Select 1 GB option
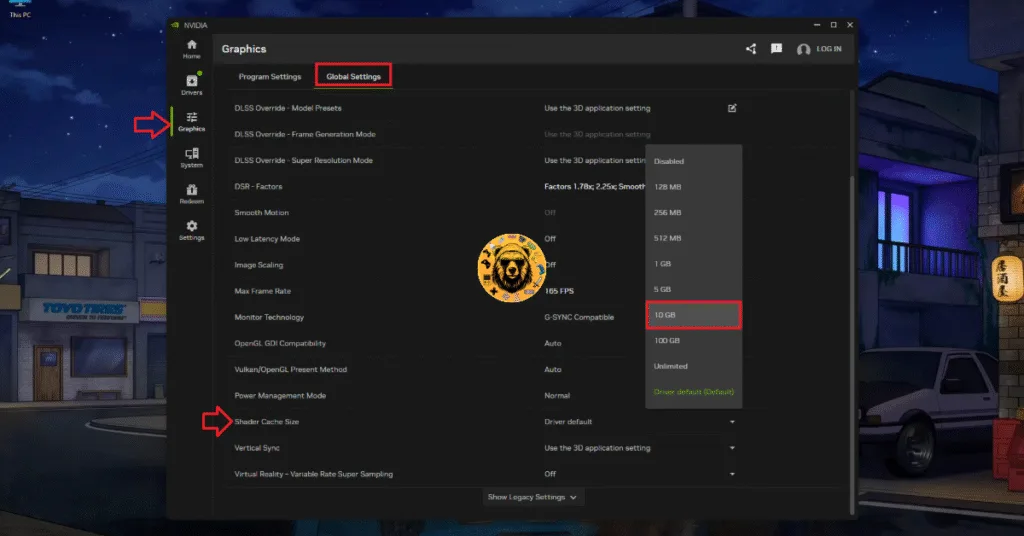The height and width of the screenshot is (536, 1024). [x=694, y=264]
